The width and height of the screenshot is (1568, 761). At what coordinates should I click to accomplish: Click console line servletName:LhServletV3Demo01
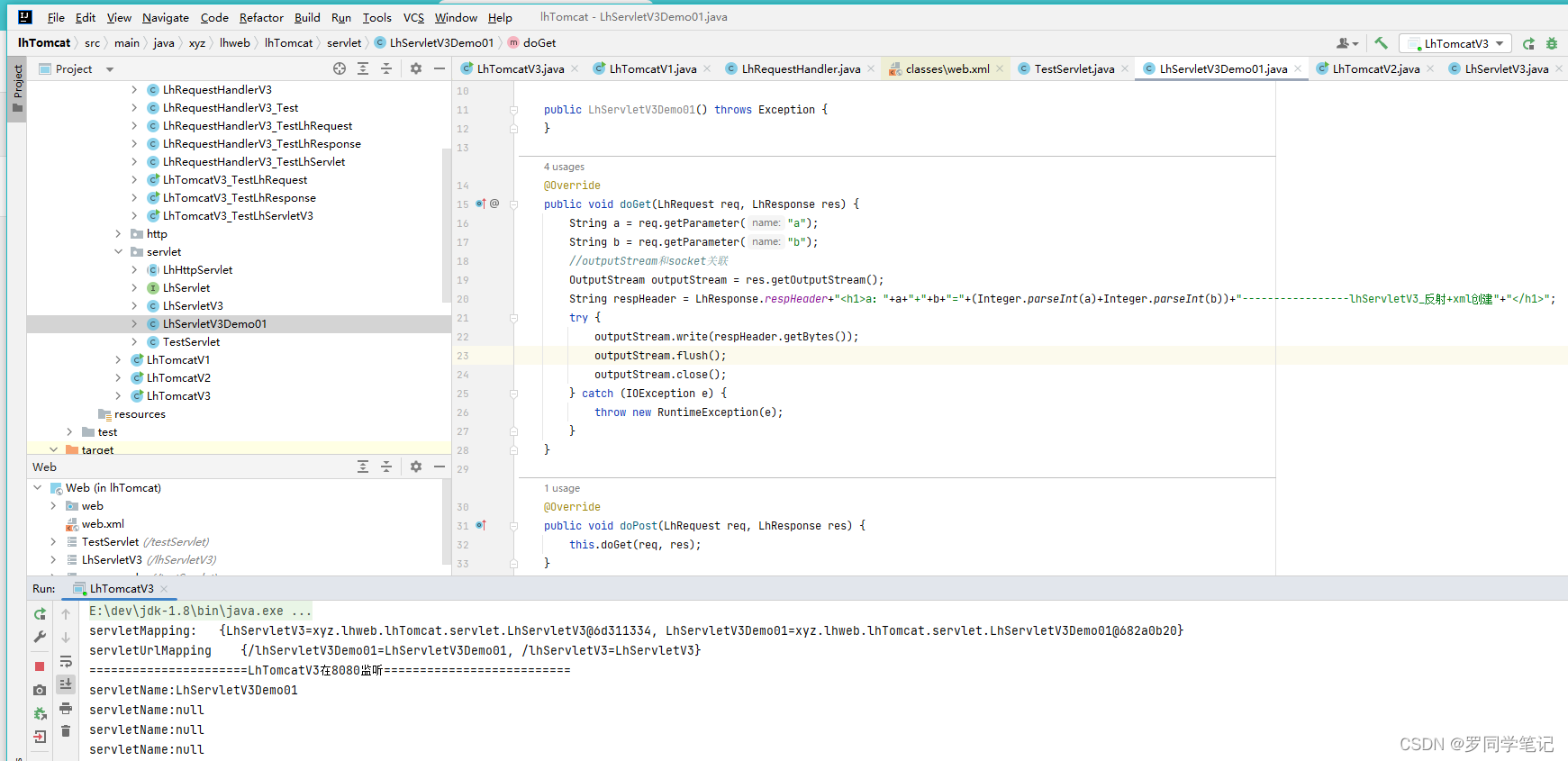(193, 691)
